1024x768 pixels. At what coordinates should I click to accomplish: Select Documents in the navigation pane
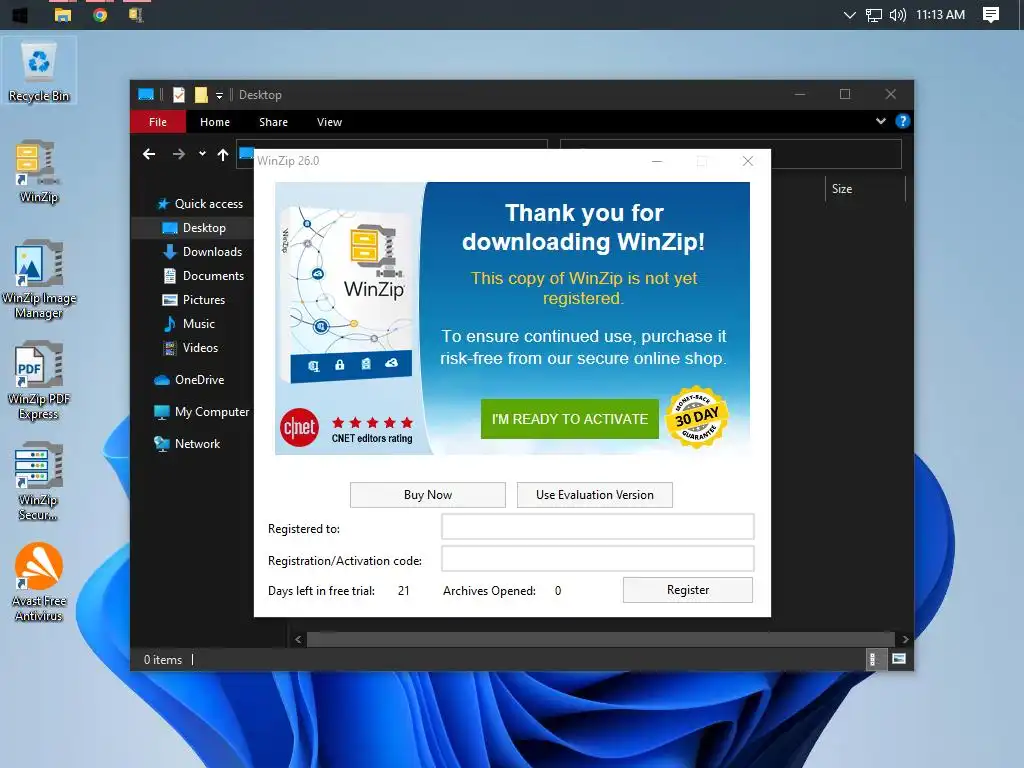203,276
